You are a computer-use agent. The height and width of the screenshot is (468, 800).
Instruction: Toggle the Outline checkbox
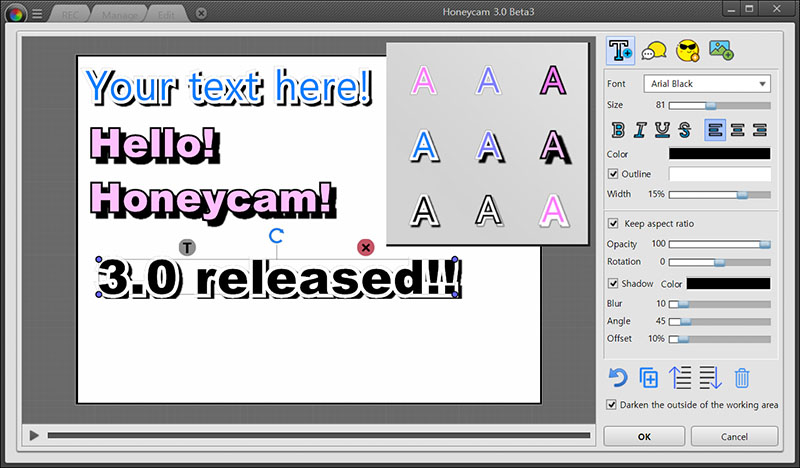click(613, 174)
